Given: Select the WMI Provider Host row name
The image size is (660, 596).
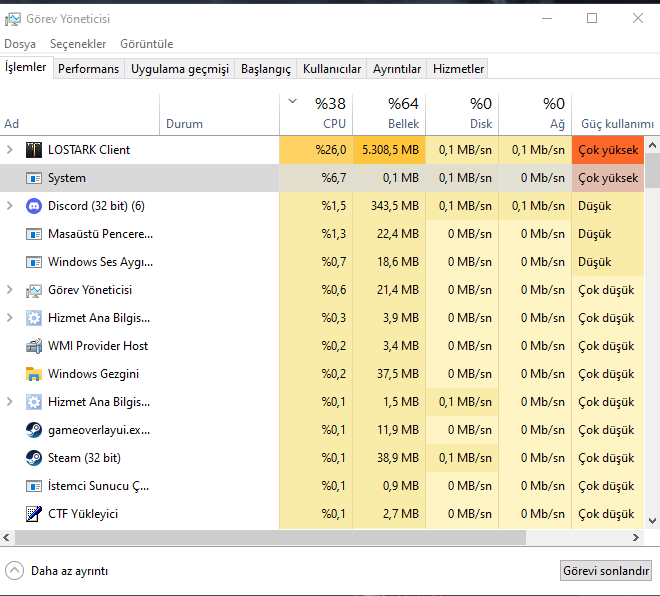Looking at the screenshot, I should [98, 346].
